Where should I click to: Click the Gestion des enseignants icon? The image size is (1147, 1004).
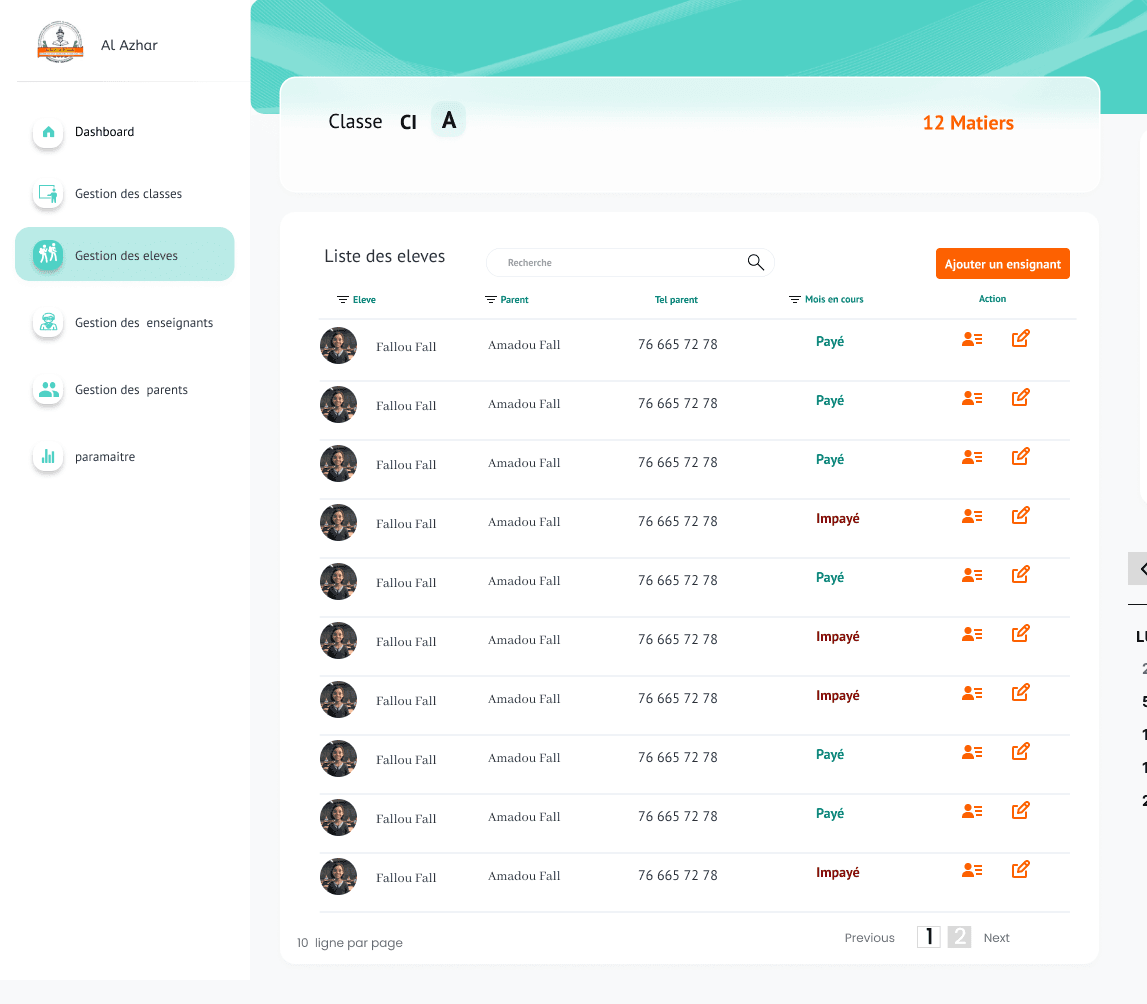pyautogui.click(x=48, y=323)
